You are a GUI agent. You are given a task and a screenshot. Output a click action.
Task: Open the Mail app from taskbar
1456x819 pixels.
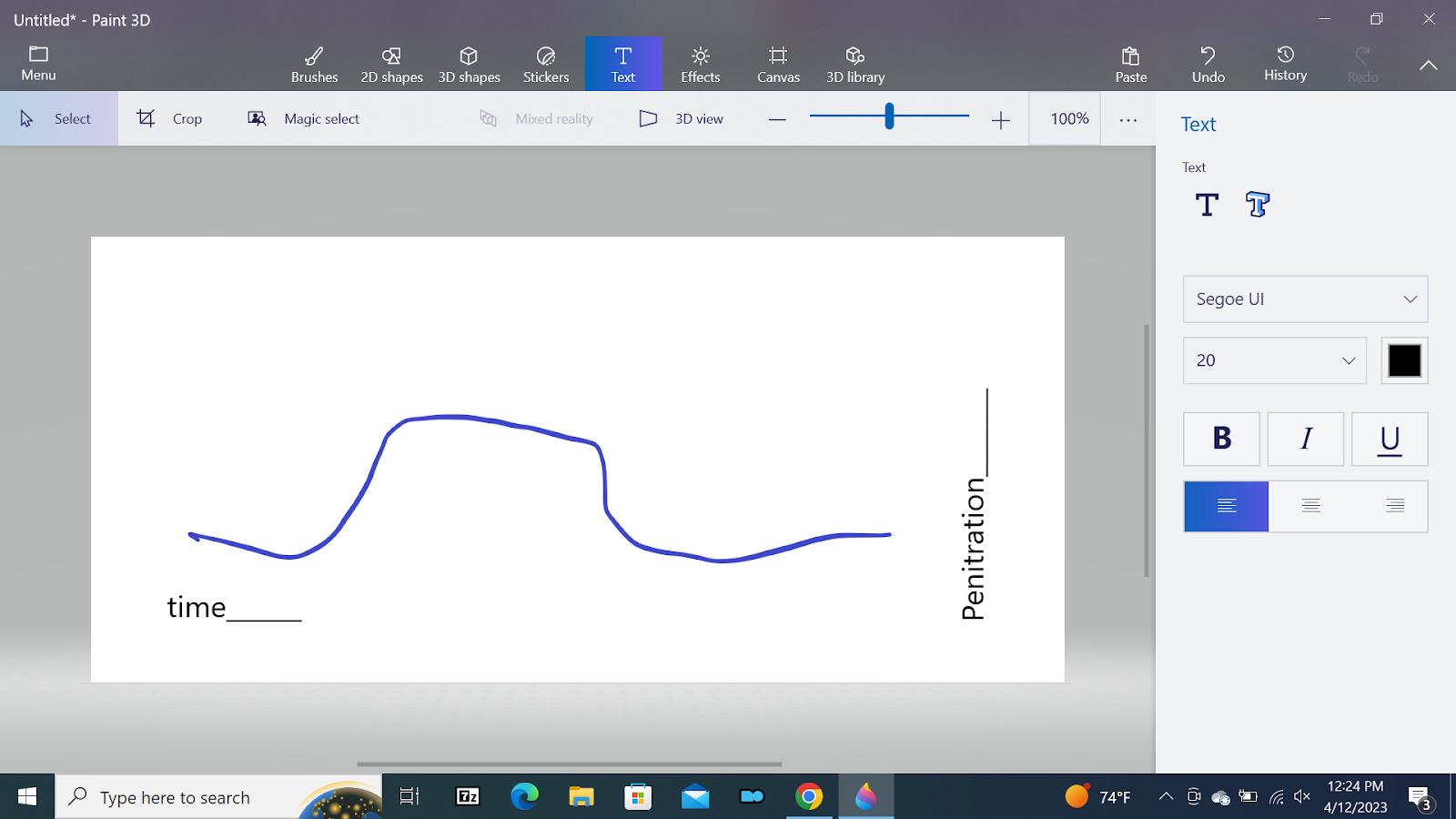click(x=695, y=797)
